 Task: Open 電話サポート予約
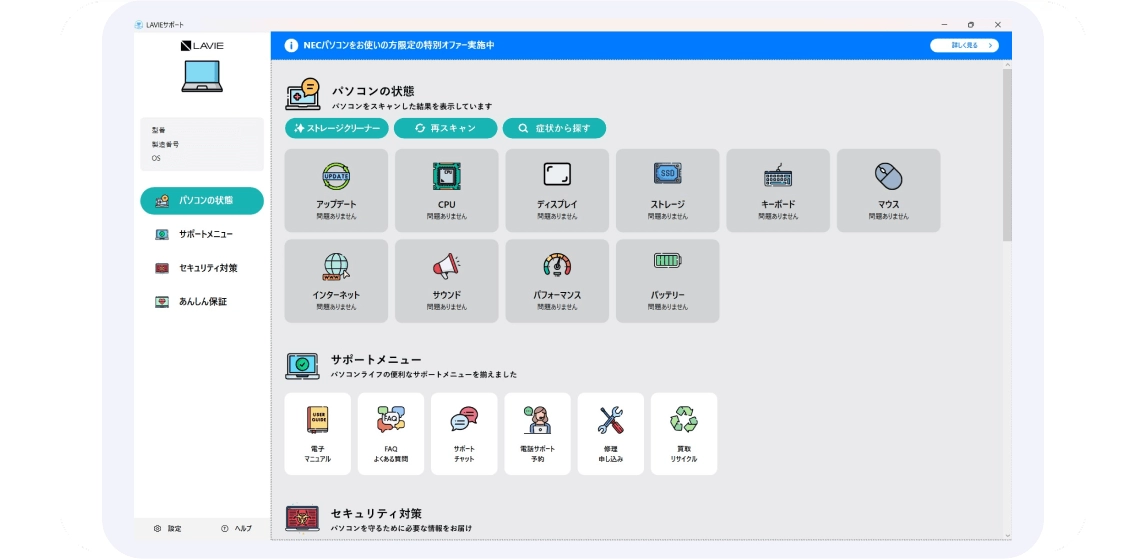(537, 434)
